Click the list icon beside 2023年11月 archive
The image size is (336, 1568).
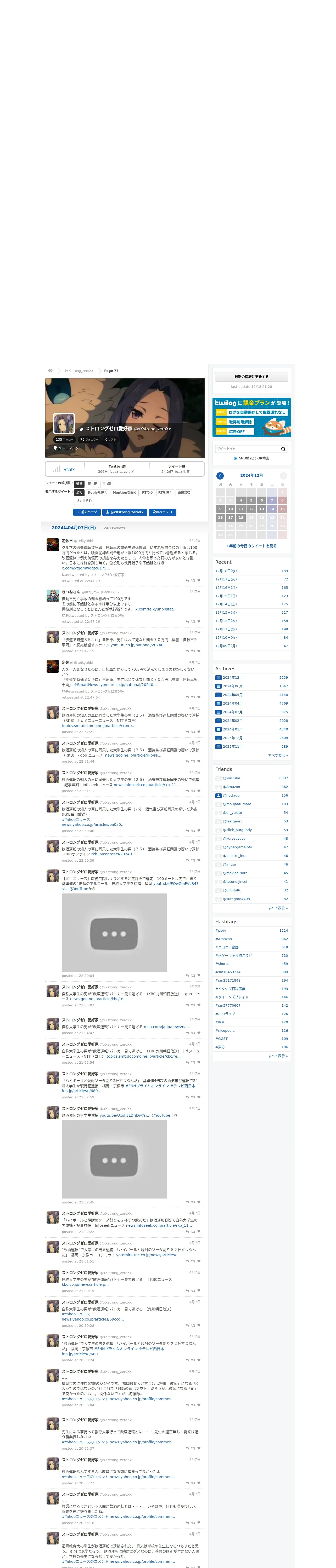[x=218, y=746]
